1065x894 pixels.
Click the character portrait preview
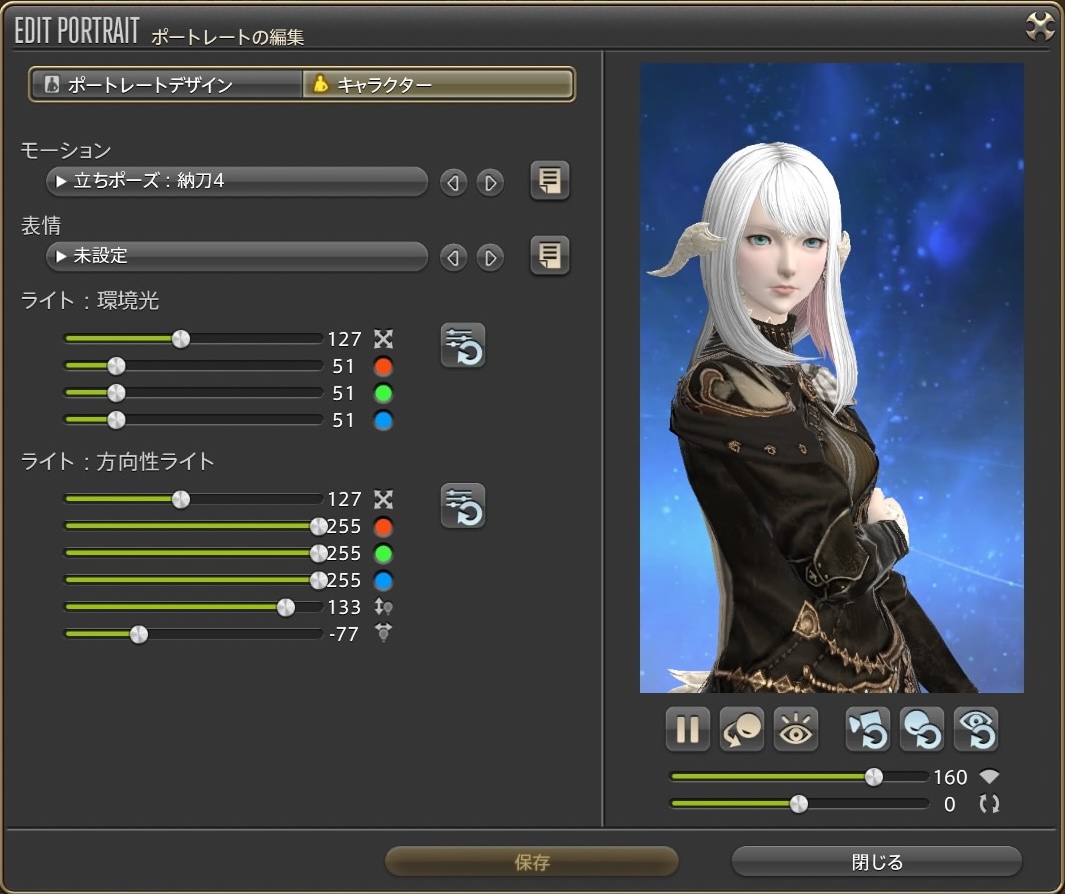pos(831,378)
